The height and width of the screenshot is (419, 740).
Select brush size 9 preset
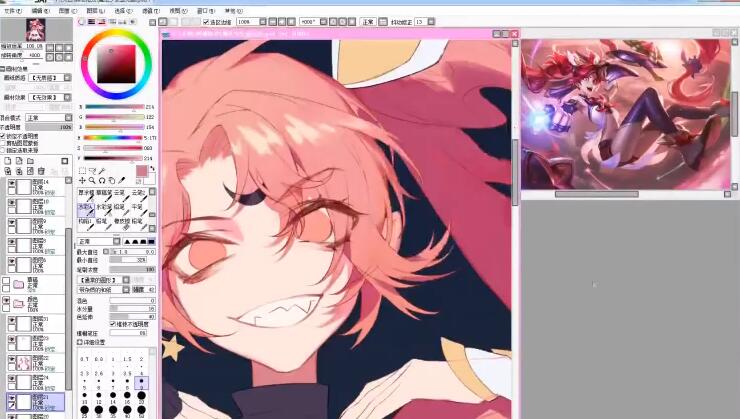click(x=141, y=383)
